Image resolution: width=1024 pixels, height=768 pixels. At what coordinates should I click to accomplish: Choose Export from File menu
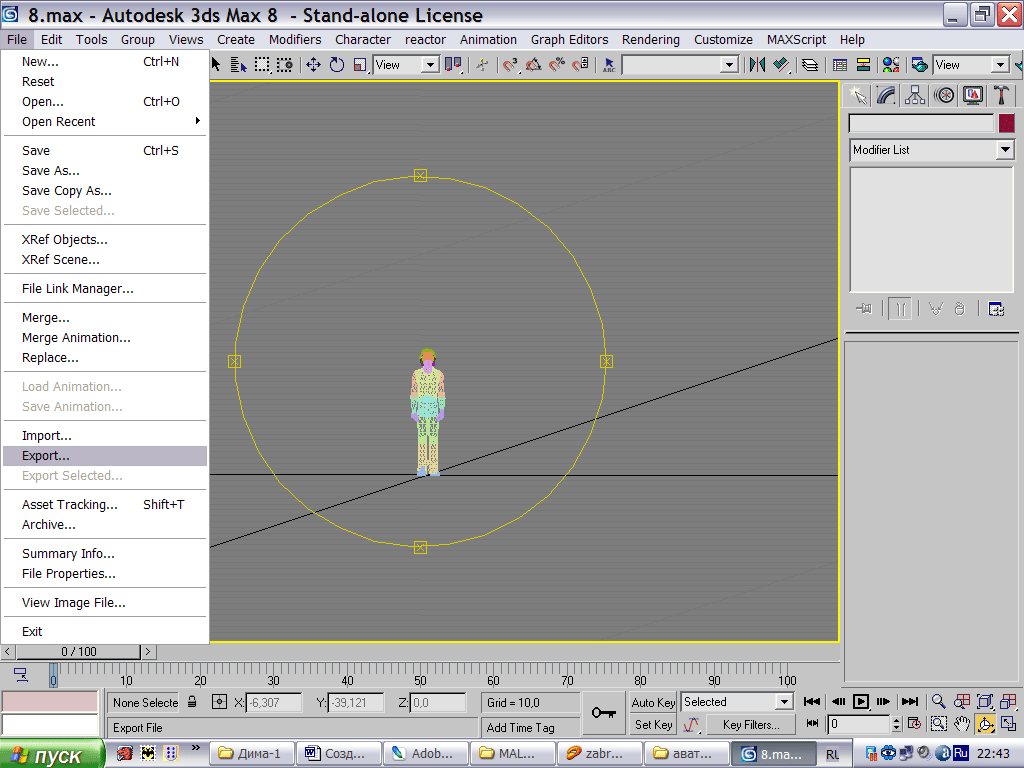tap(104, 456)
